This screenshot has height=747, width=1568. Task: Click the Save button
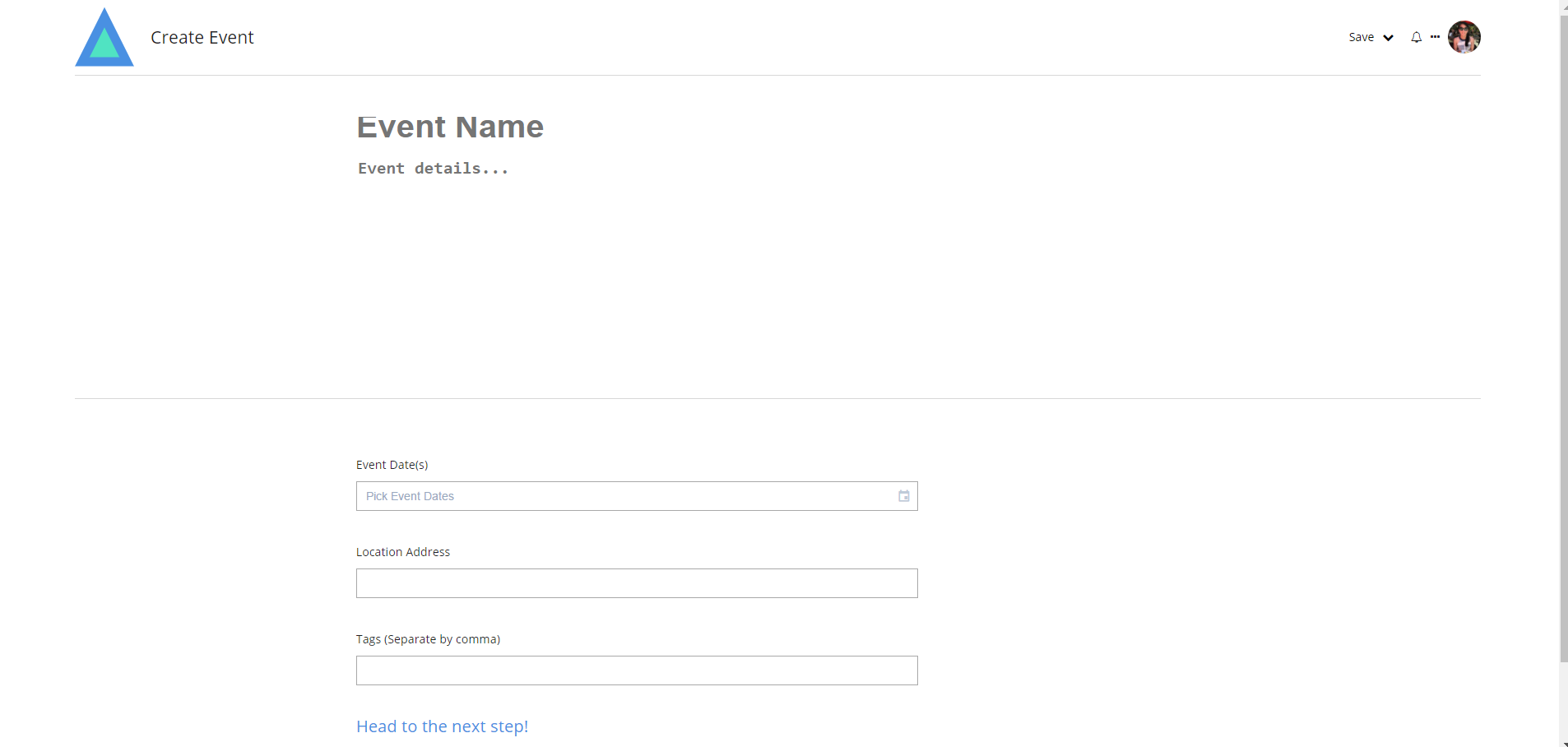(1361, 37)
